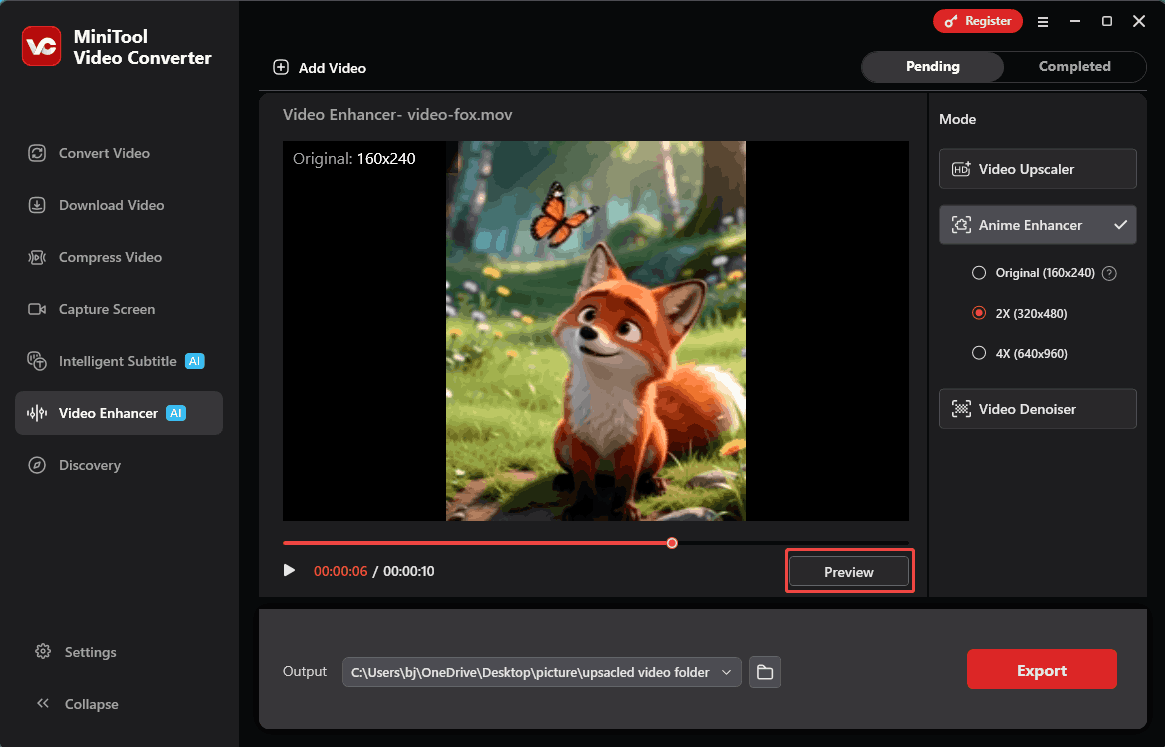
Task: Play the video preview
Action: pos(289,570)
